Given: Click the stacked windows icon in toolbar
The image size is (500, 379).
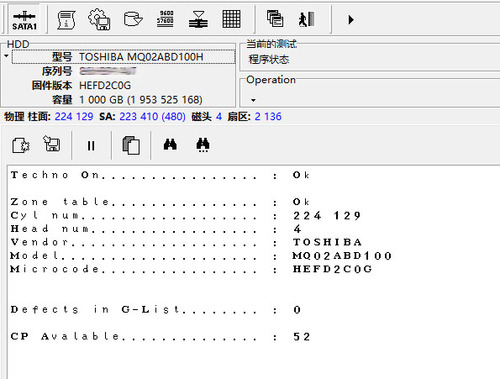Looking at the screenshot, I should tap(275, 18).
